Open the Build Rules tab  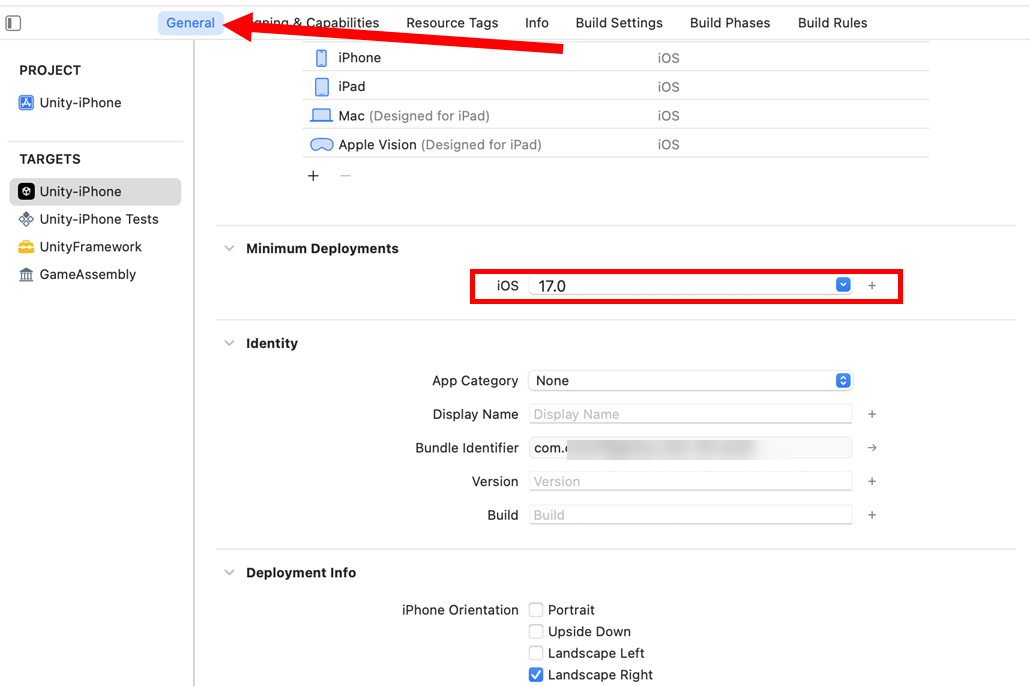832,23
